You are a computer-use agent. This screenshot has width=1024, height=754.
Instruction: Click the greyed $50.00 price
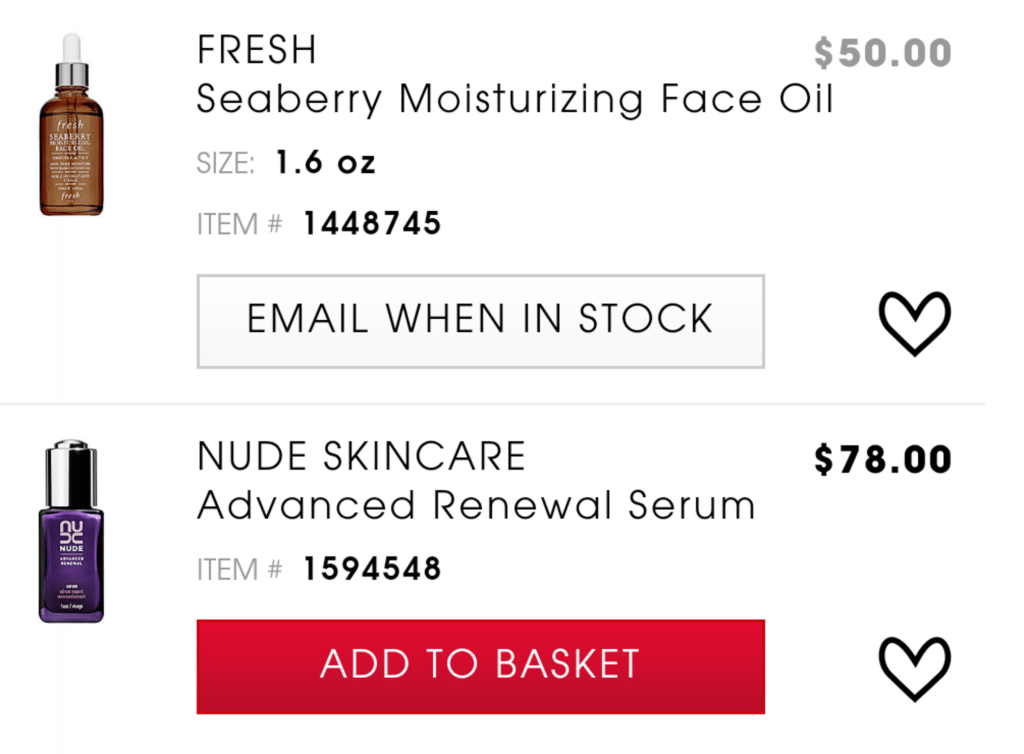click(882, 53)
